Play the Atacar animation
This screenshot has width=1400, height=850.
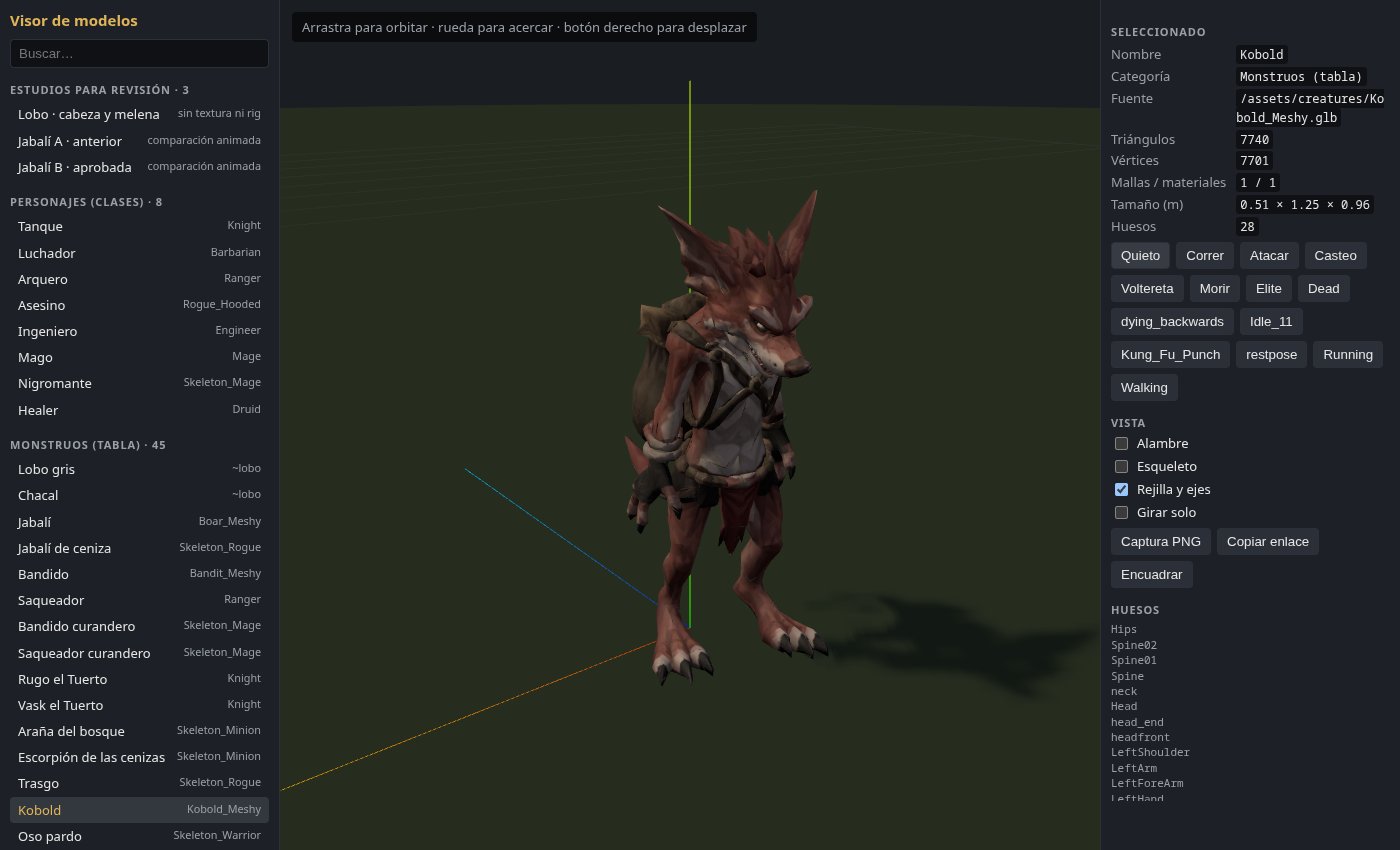tap(1270, 255)
